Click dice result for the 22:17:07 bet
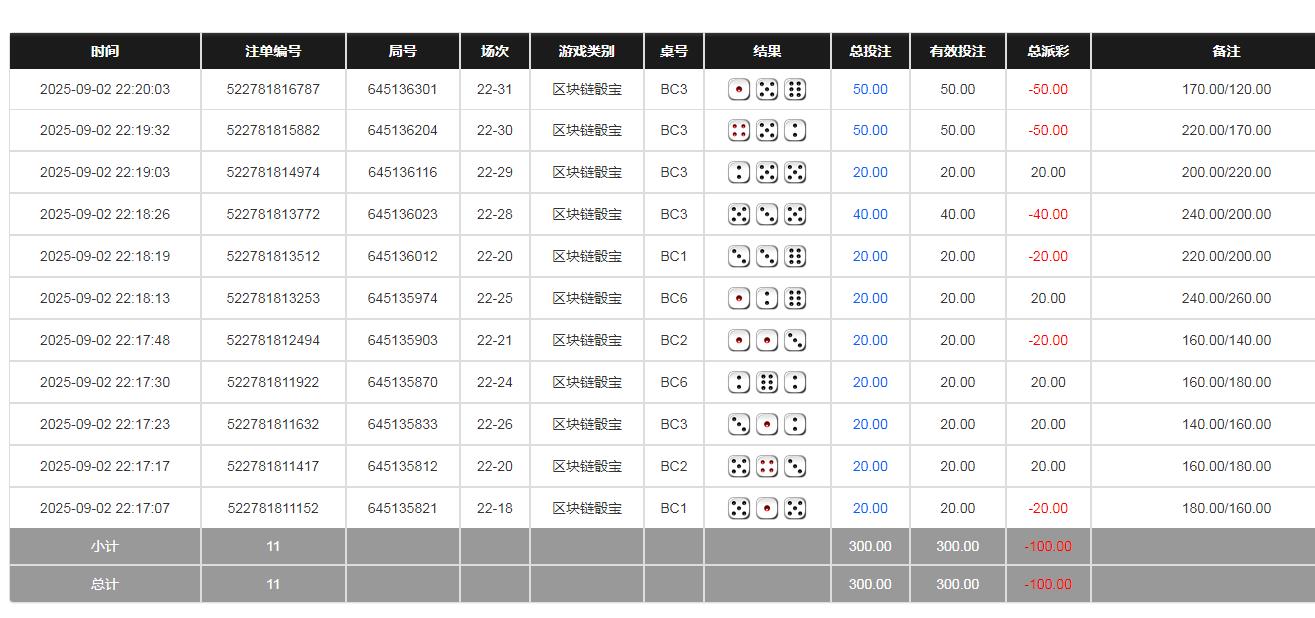1315x618 pixels. [x=767, y=509]
